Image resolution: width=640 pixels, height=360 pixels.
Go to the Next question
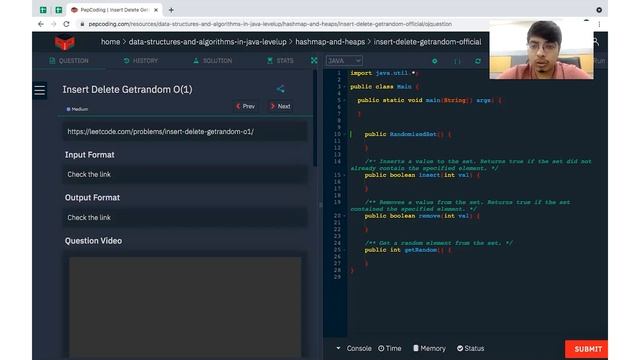[x=280, y=106]
